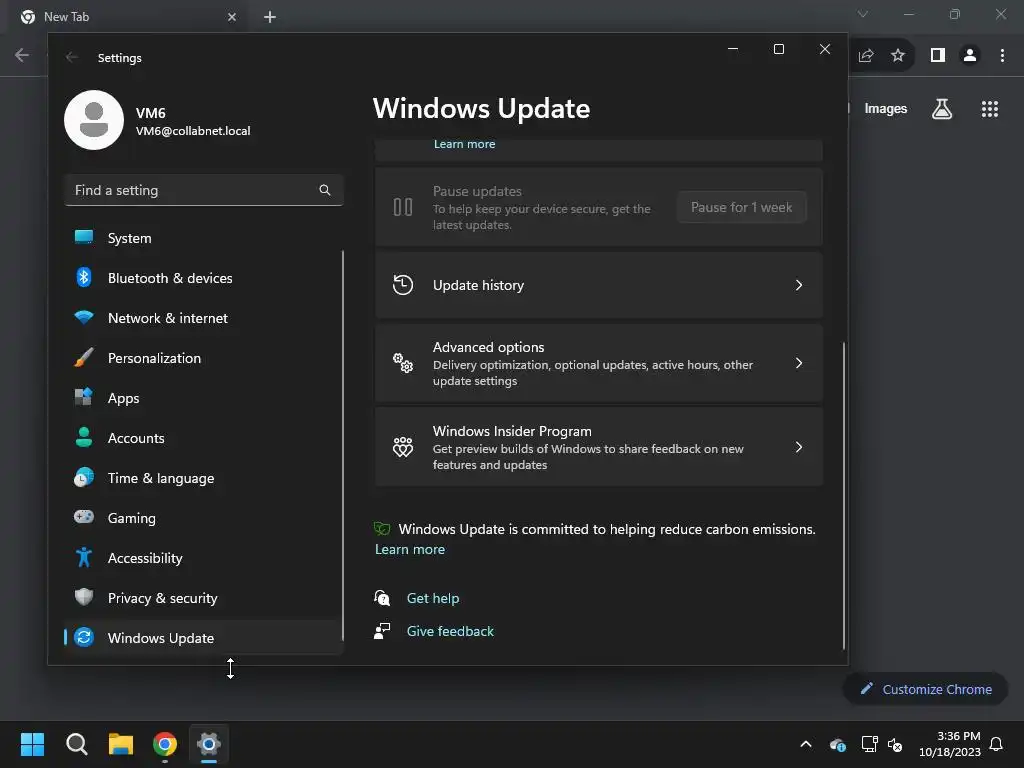Click the carbon emissions leaf icon
This screenshot has height=768, width=1024.
pyautogui.click(x=382, y=528)
